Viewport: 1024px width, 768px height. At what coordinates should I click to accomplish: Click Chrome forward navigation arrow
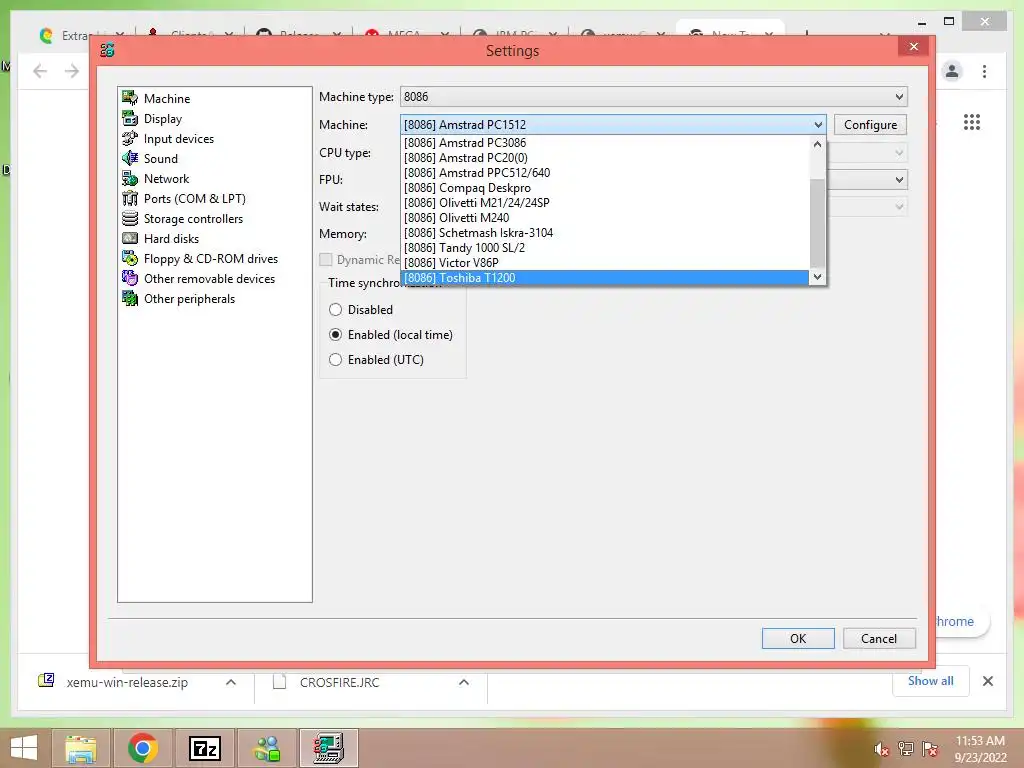[72, 71]
